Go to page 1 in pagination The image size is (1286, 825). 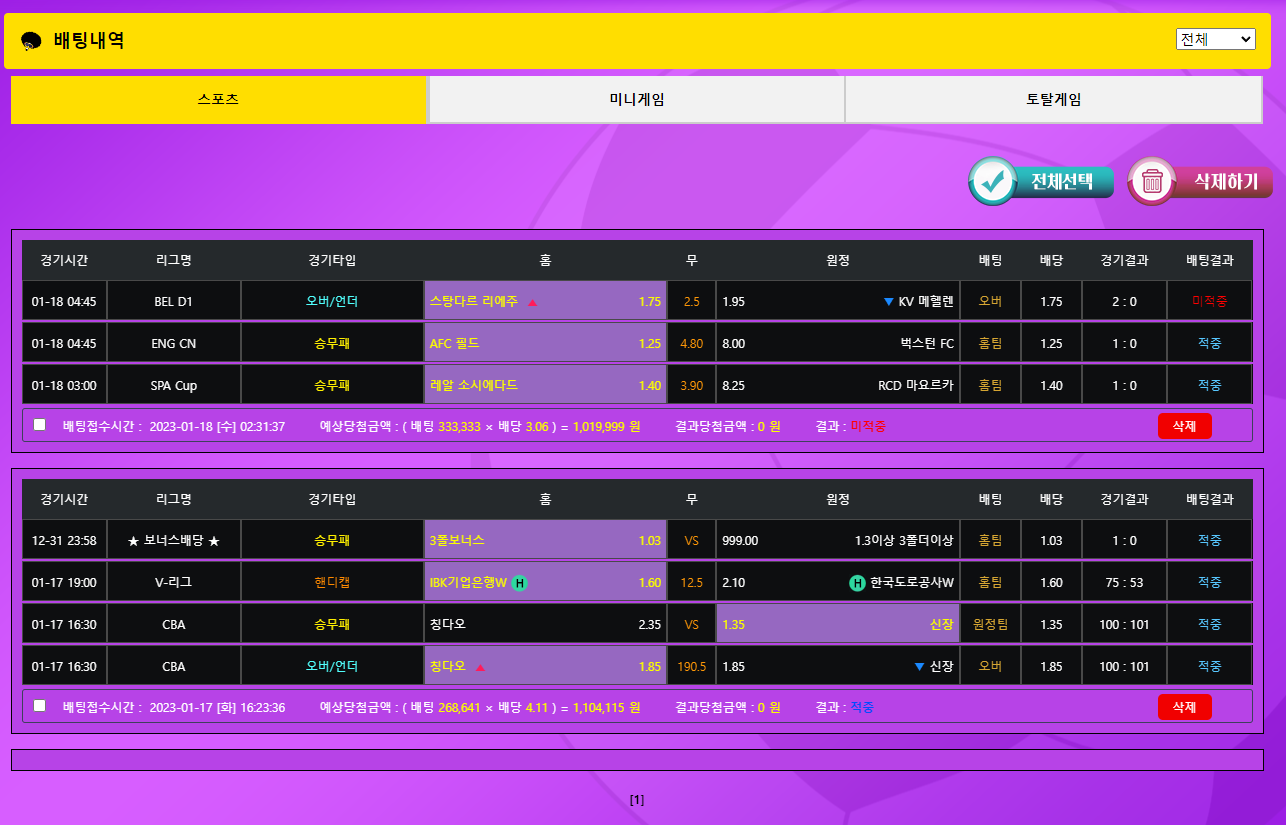pyautogui.click(x=637, y=800)
